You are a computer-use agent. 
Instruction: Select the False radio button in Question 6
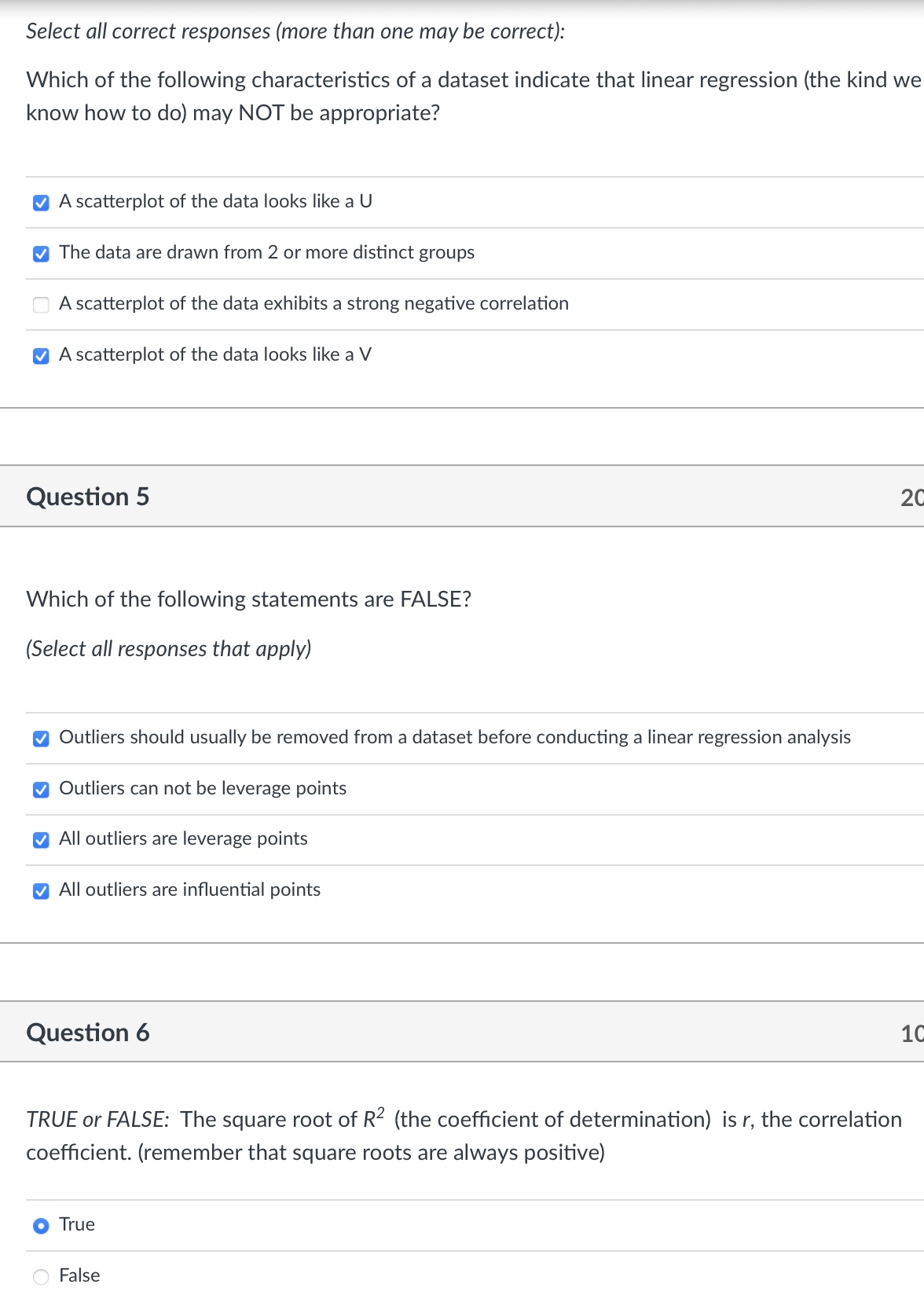point(42,1274)
